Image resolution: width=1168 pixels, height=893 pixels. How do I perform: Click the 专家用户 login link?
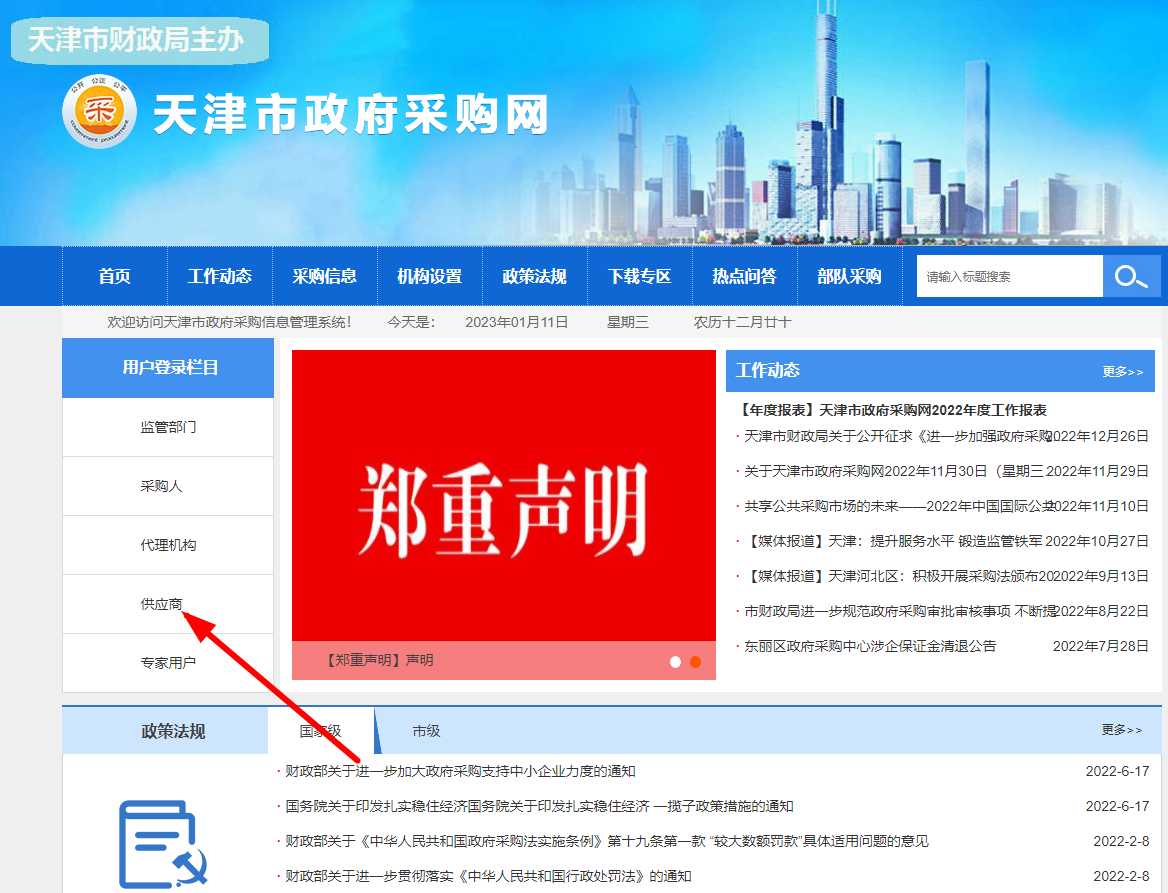coord(168,663)
